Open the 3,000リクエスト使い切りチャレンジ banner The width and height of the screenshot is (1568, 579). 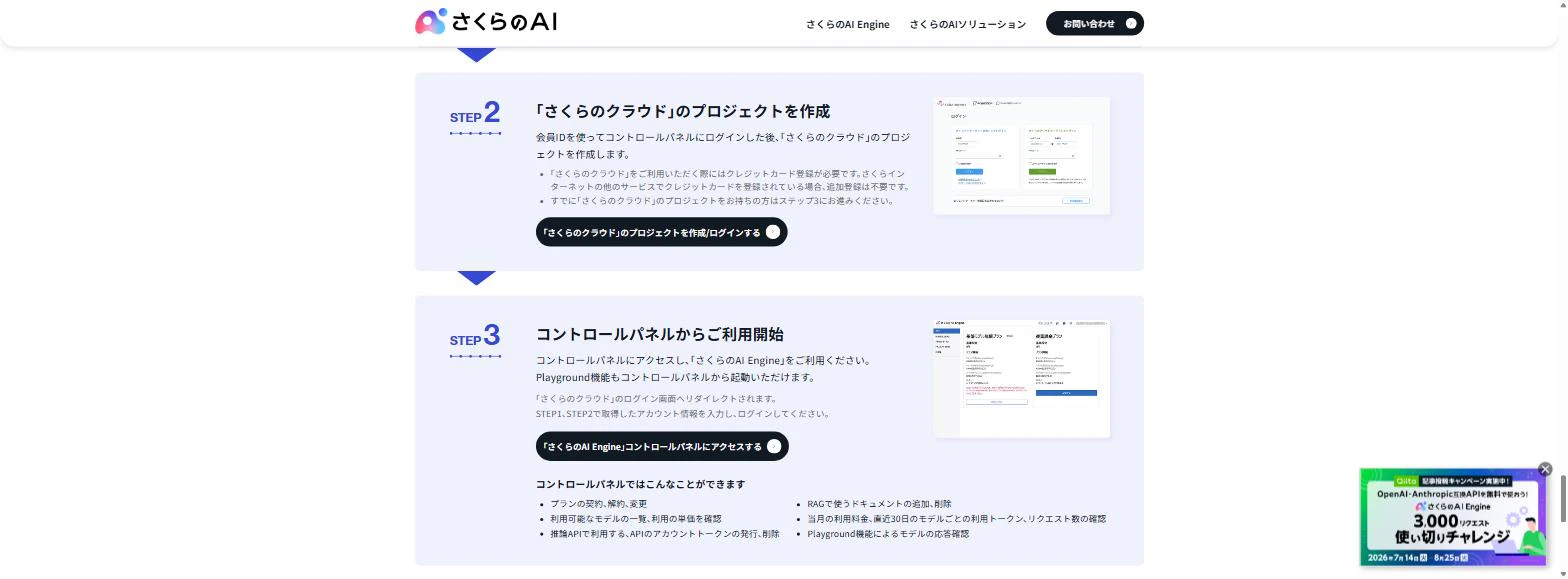1453,518
